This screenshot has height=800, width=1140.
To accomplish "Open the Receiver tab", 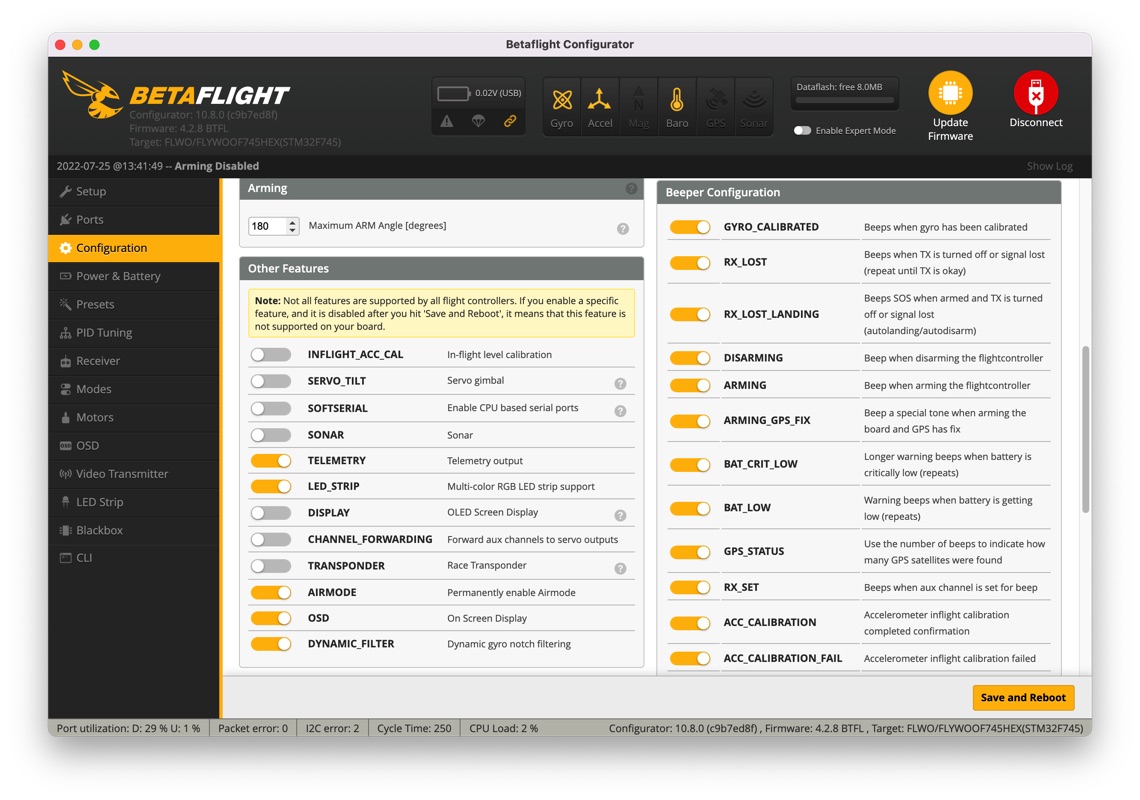I will pyautogui.click(x=134, y=361).
